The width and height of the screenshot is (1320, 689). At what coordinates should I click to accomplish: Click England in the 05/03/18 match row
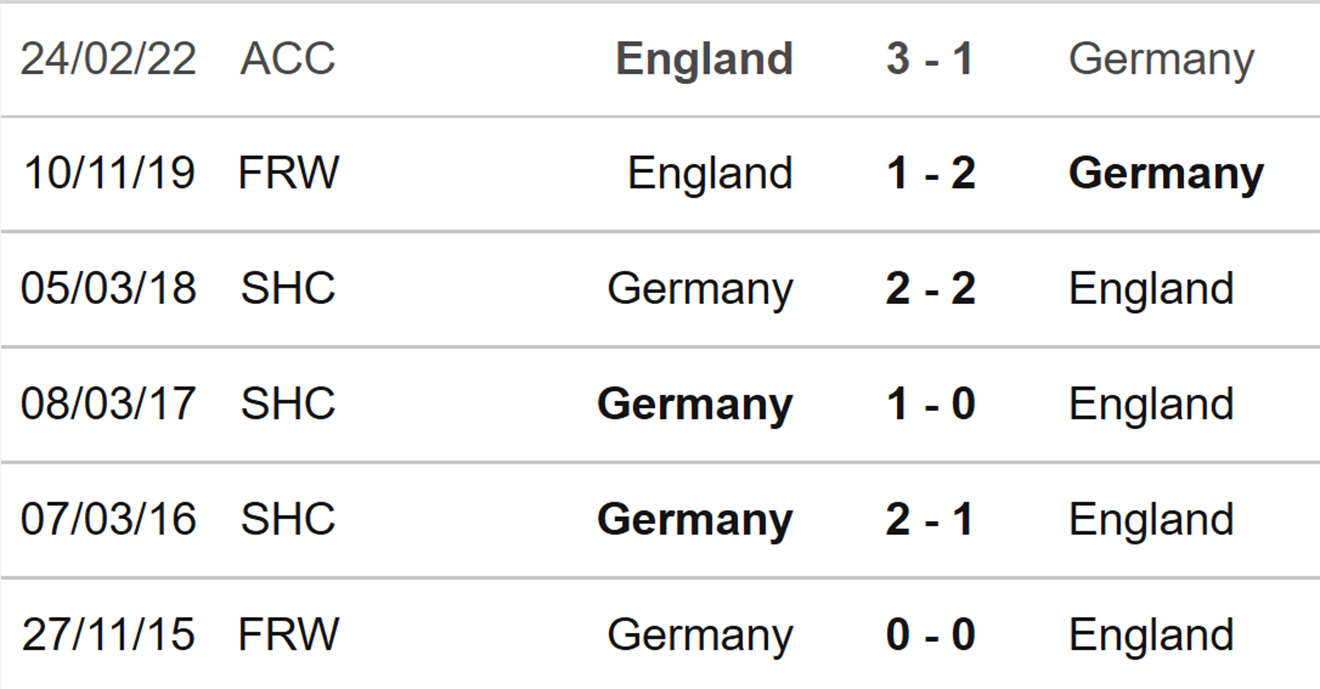(x=1151, y=289)
